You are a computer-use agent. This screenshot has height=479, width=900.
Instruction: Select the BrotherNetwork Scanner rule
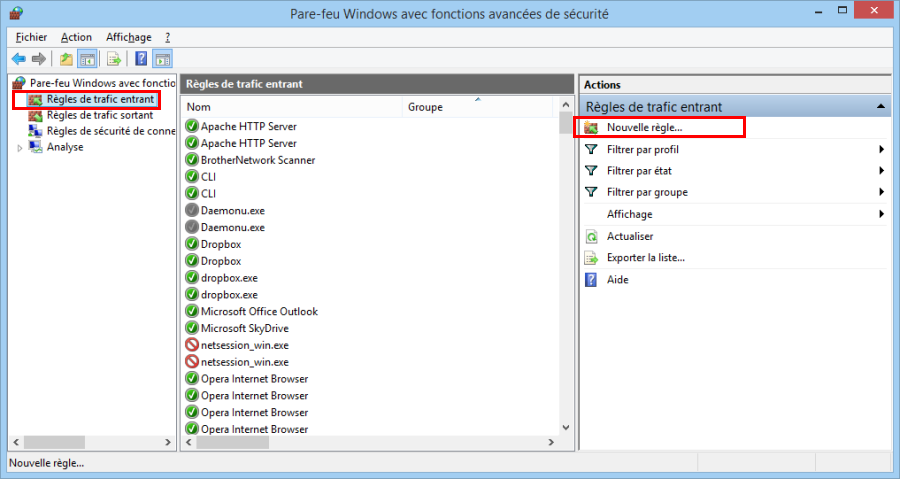pos(258,160)
